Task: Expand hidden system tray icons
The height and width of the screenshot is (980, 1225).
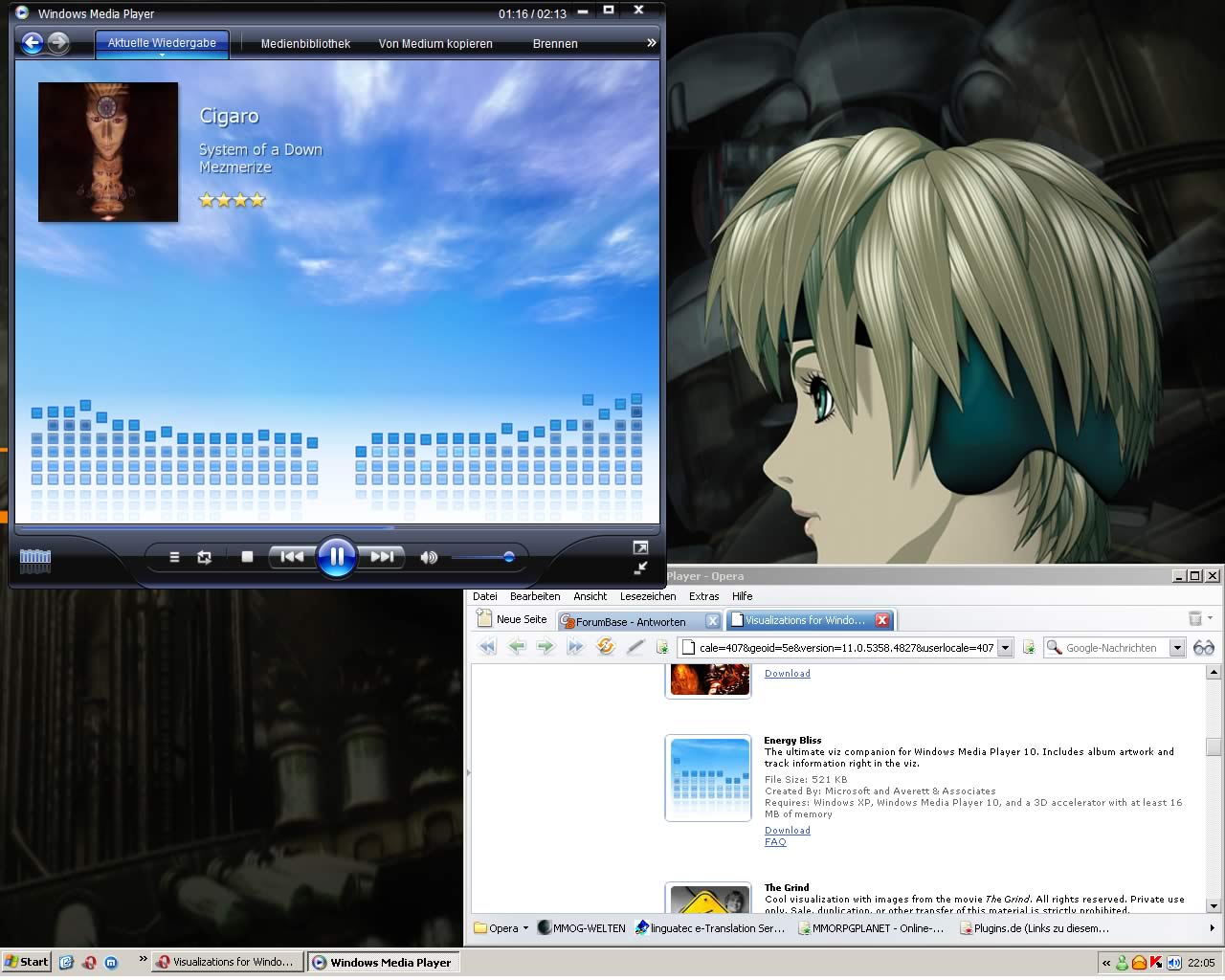Action: point(1106,963)
